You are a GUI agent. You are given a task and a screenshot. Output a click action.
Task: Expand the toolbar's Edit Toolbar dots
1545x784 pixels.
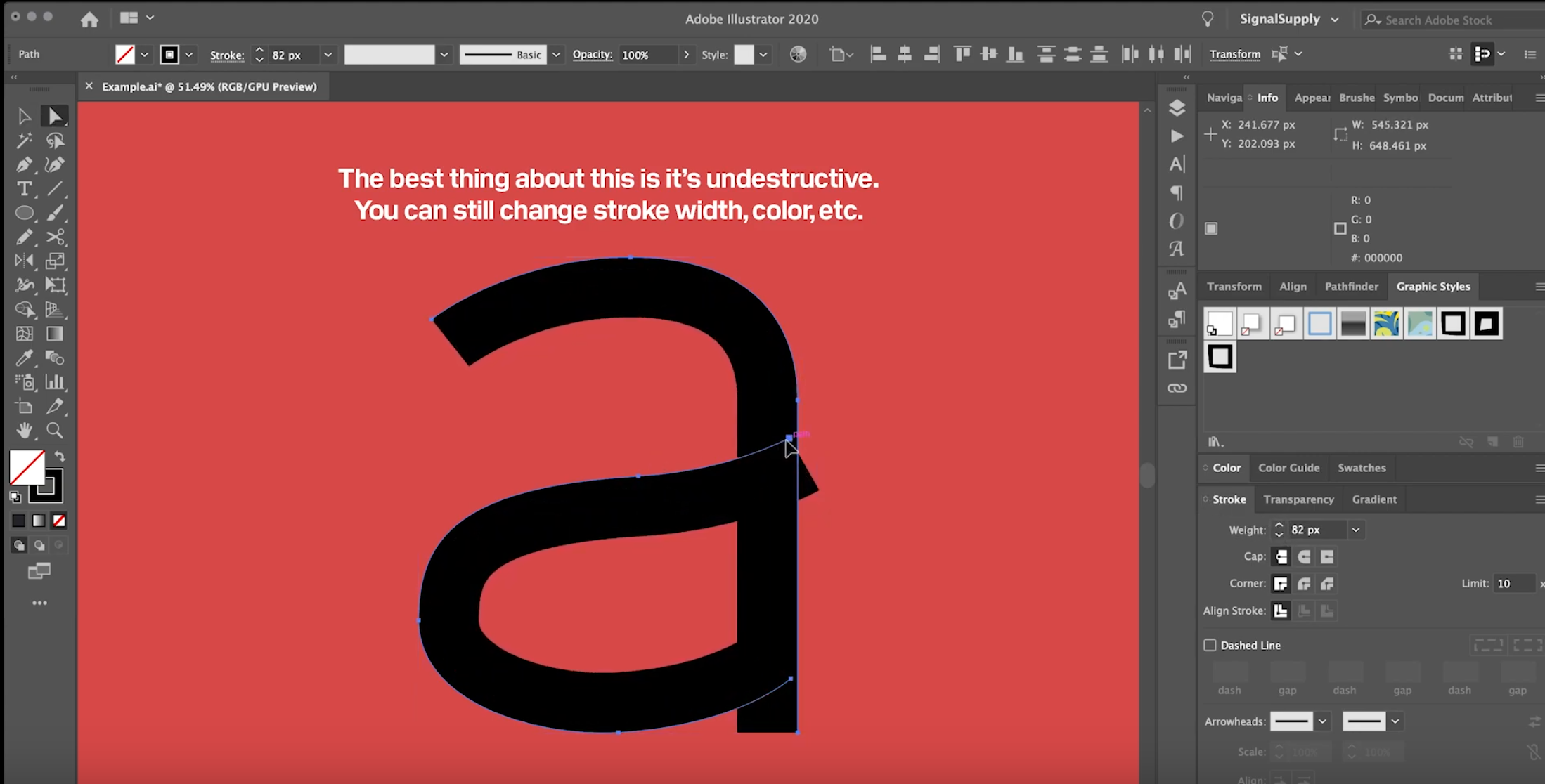(39, 603)
